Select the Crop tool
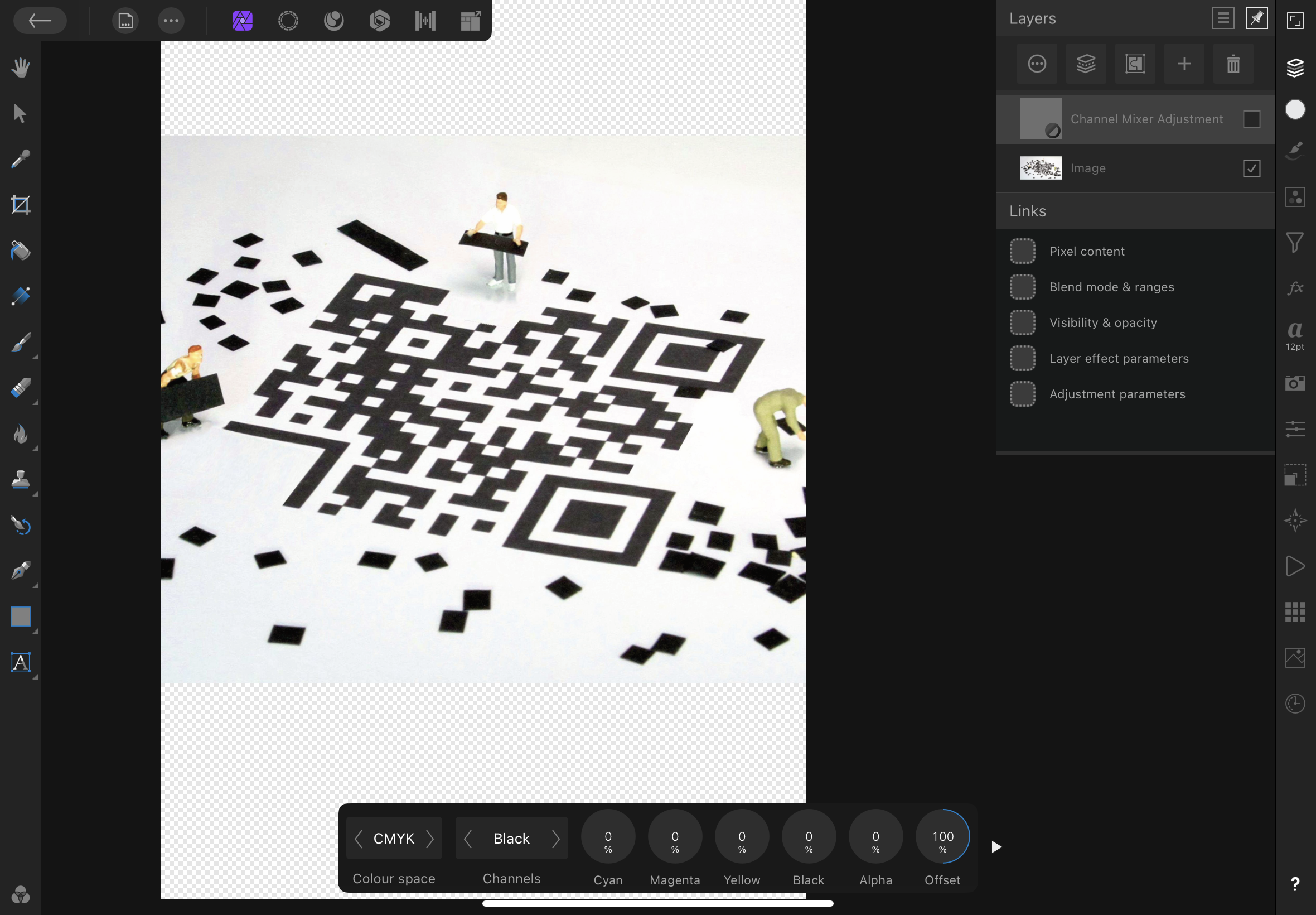Screen dimensions: 1316x915 [x=21, y=205]
